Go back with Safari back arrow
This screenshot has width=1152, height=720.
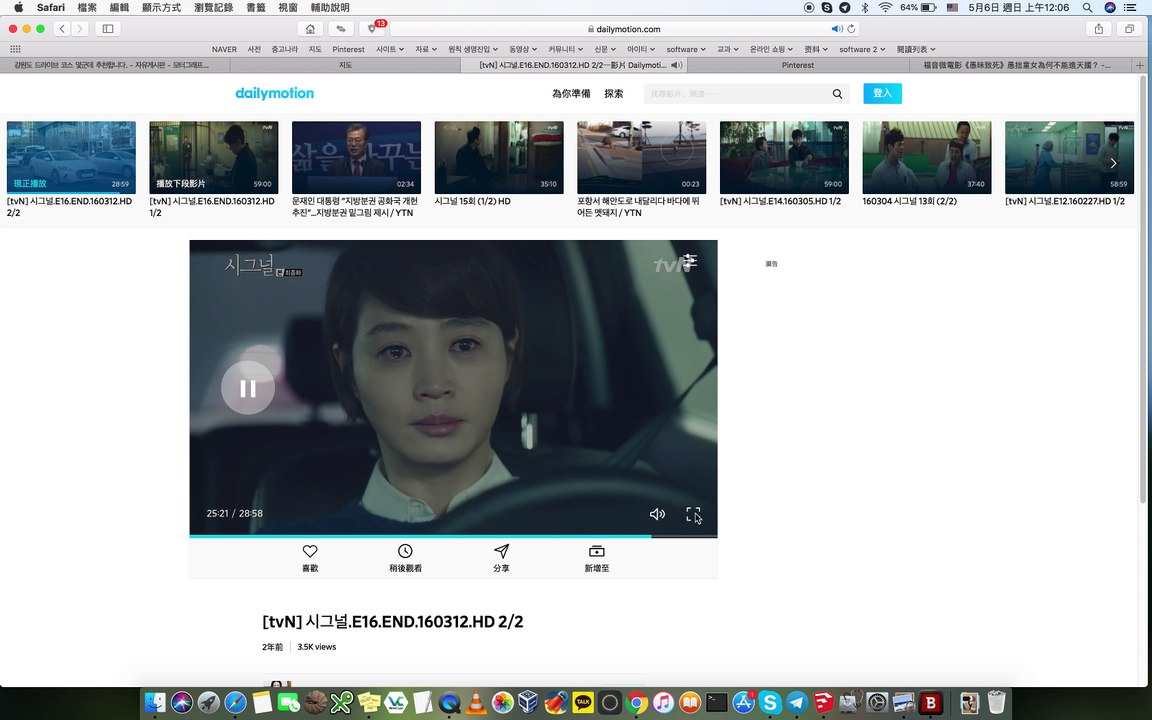tap(62, 29)
